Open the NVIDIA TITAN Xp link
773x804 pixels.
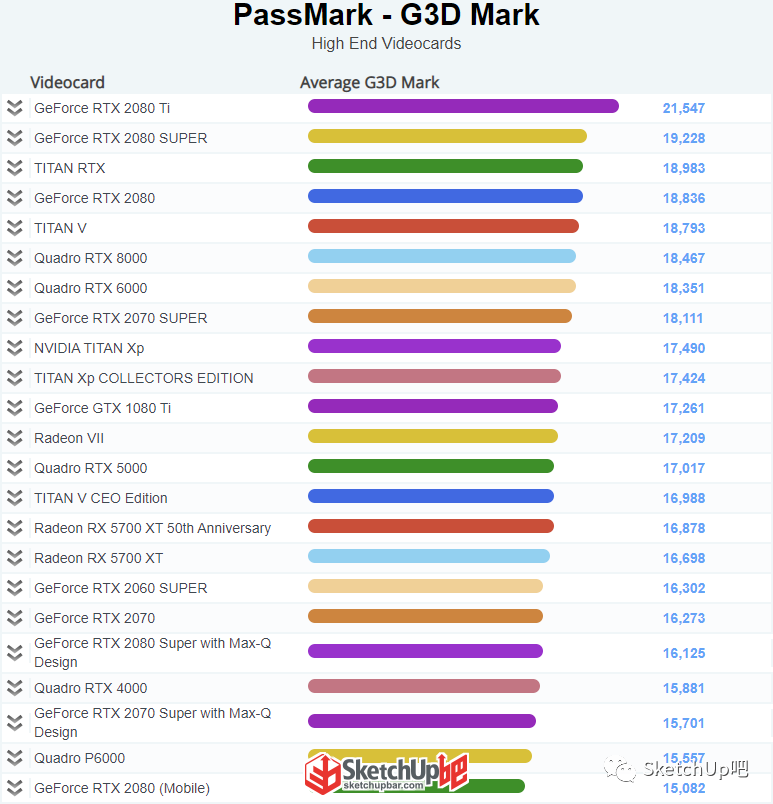coord(89,348)
